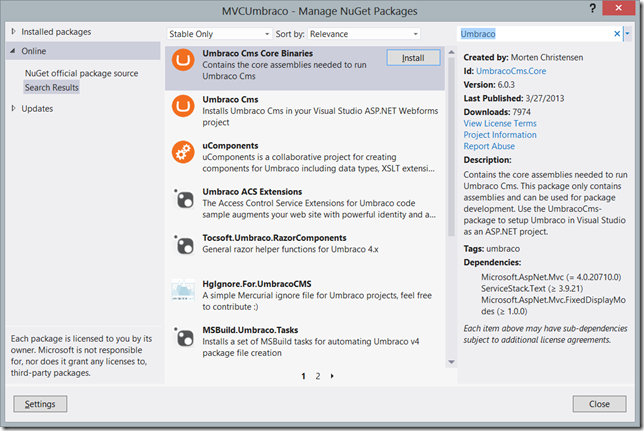This screenshot has height=431, width=644.
Task: Expand the Updates section
Action: pos(14,108)
